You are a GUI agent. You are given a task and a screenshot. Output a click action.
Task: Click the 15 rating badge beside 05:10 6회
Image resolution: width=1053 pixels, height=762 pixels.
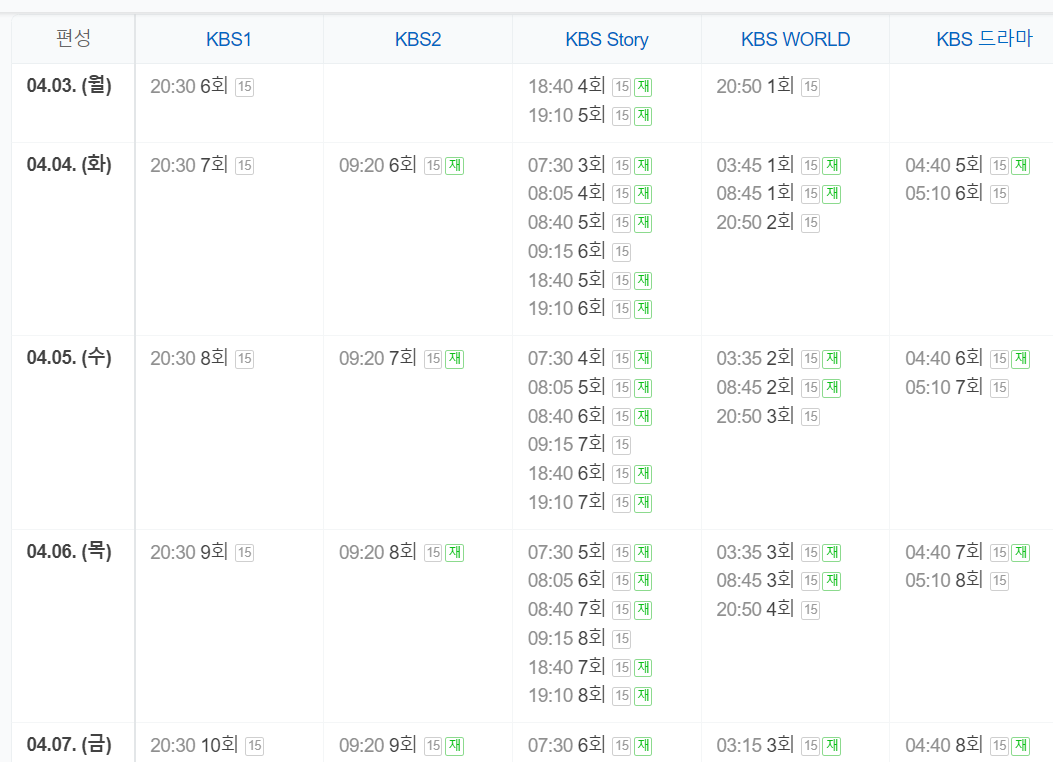[x=999, y=194]
